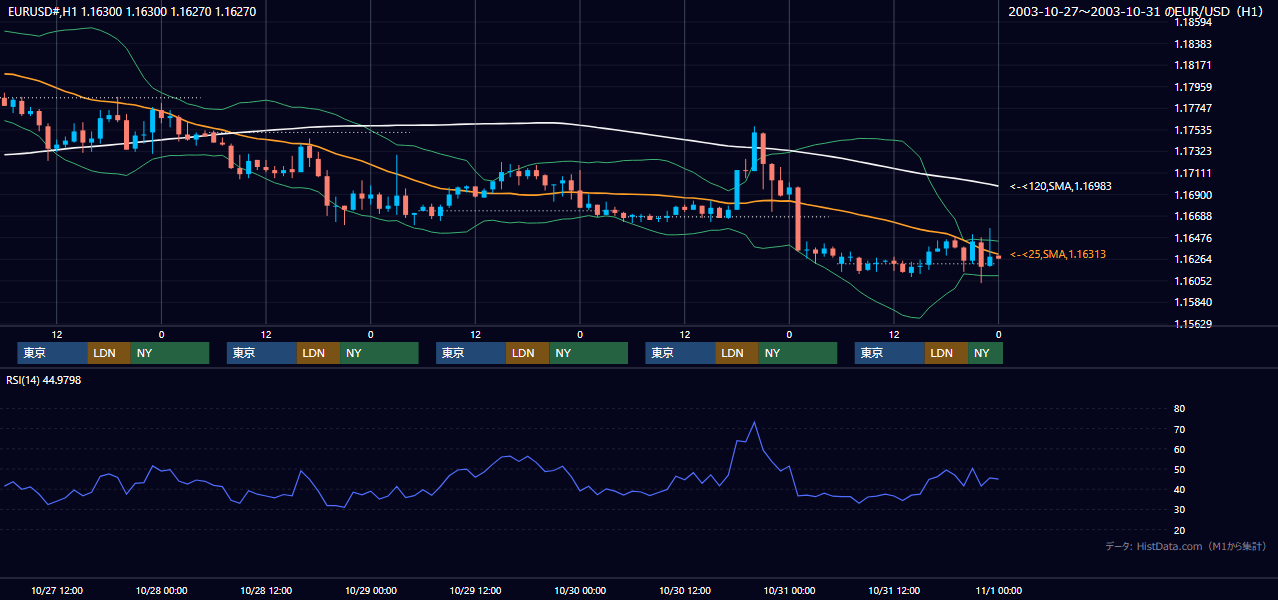Click RSI scale value 80

click(x=1179, y=409)
